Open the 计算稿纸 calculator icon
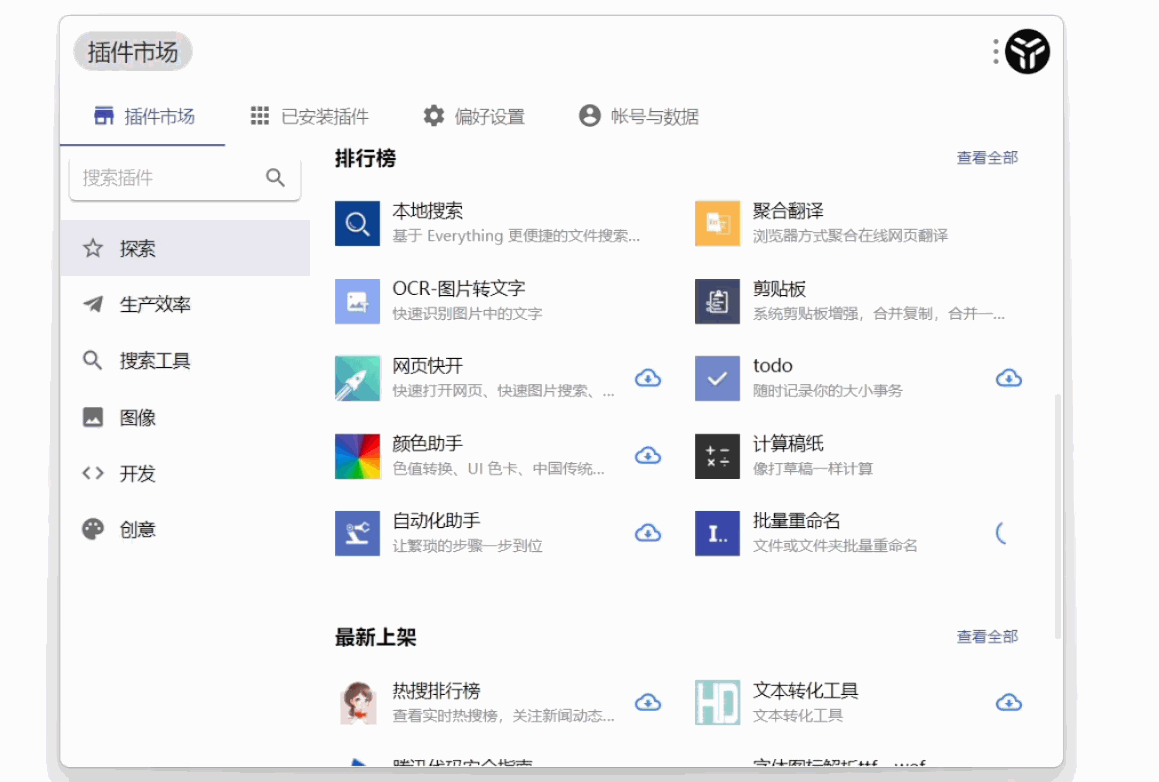 [716, 456]
